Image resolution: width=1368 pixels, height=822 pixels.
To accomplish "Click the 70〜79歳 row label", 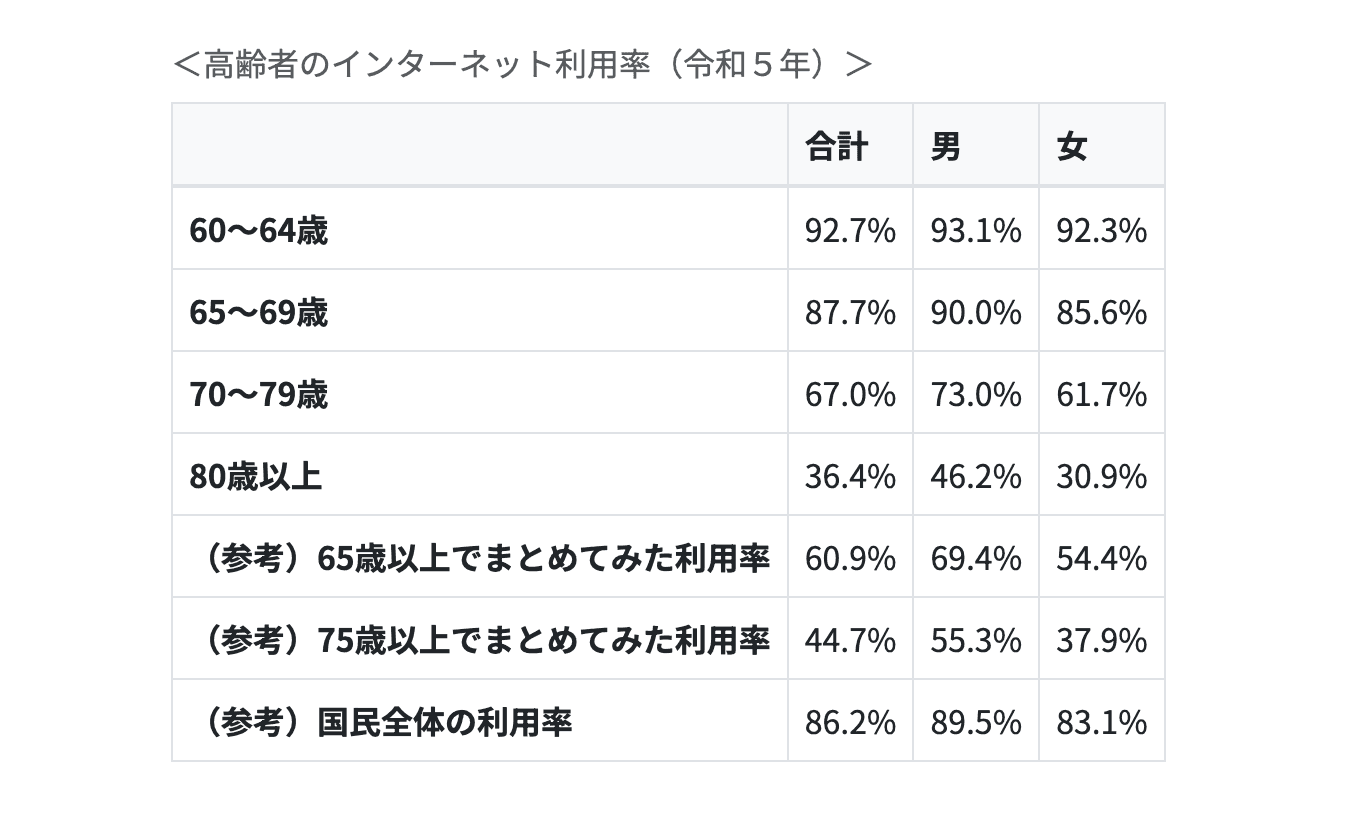I will click(259, 395).
